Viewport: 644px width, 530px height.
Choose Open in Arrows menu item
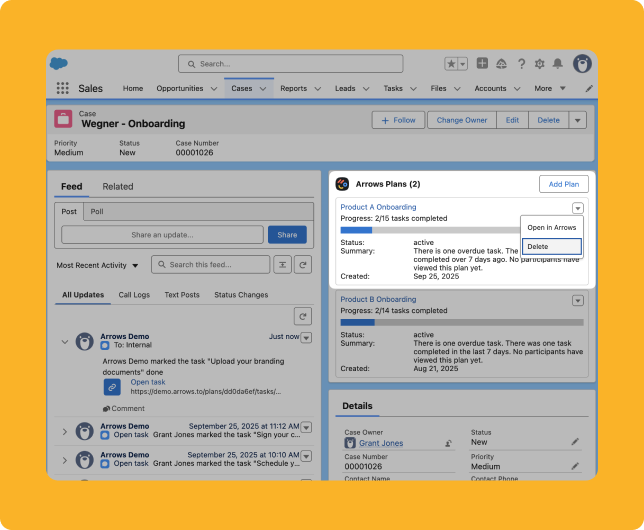(x=552, y=228)
